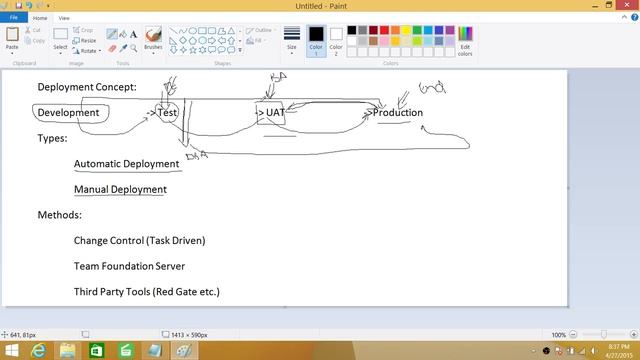Choose the pink palette swatch

coord(384,41)
